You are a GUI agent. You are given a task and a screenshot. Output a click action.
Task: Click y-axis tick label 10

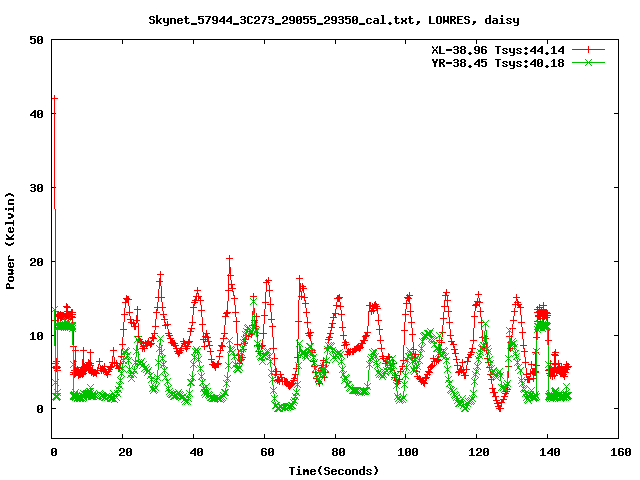[x=37, y=336]
